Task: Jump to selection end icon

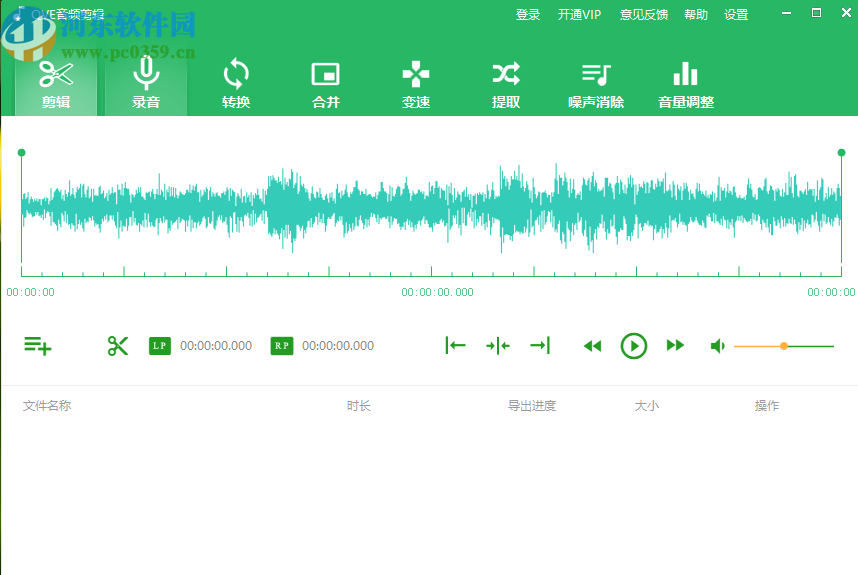Action: 540,345
